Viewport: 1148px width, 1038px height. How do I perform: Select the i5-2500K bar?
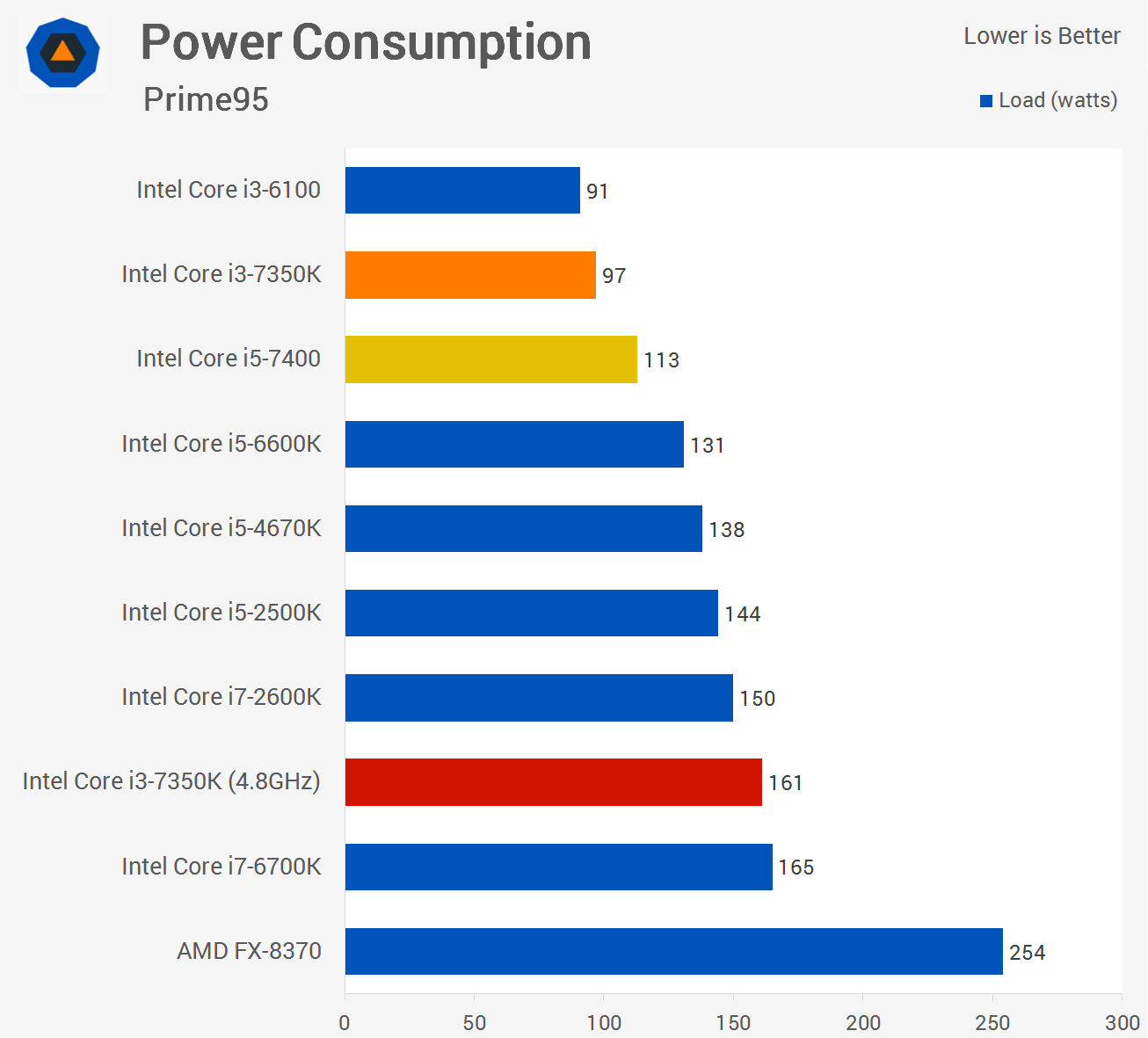(532, 613)
